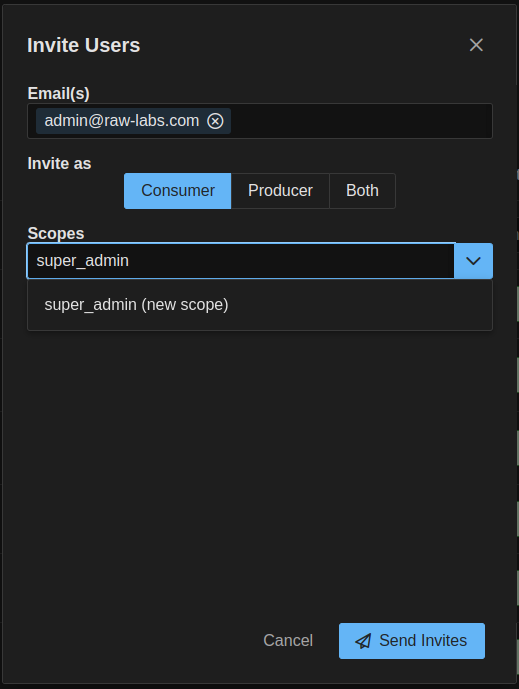This screenshot has height=689, width=519.
Task: Select the Consumer invite option
Action: coord(178,191)
